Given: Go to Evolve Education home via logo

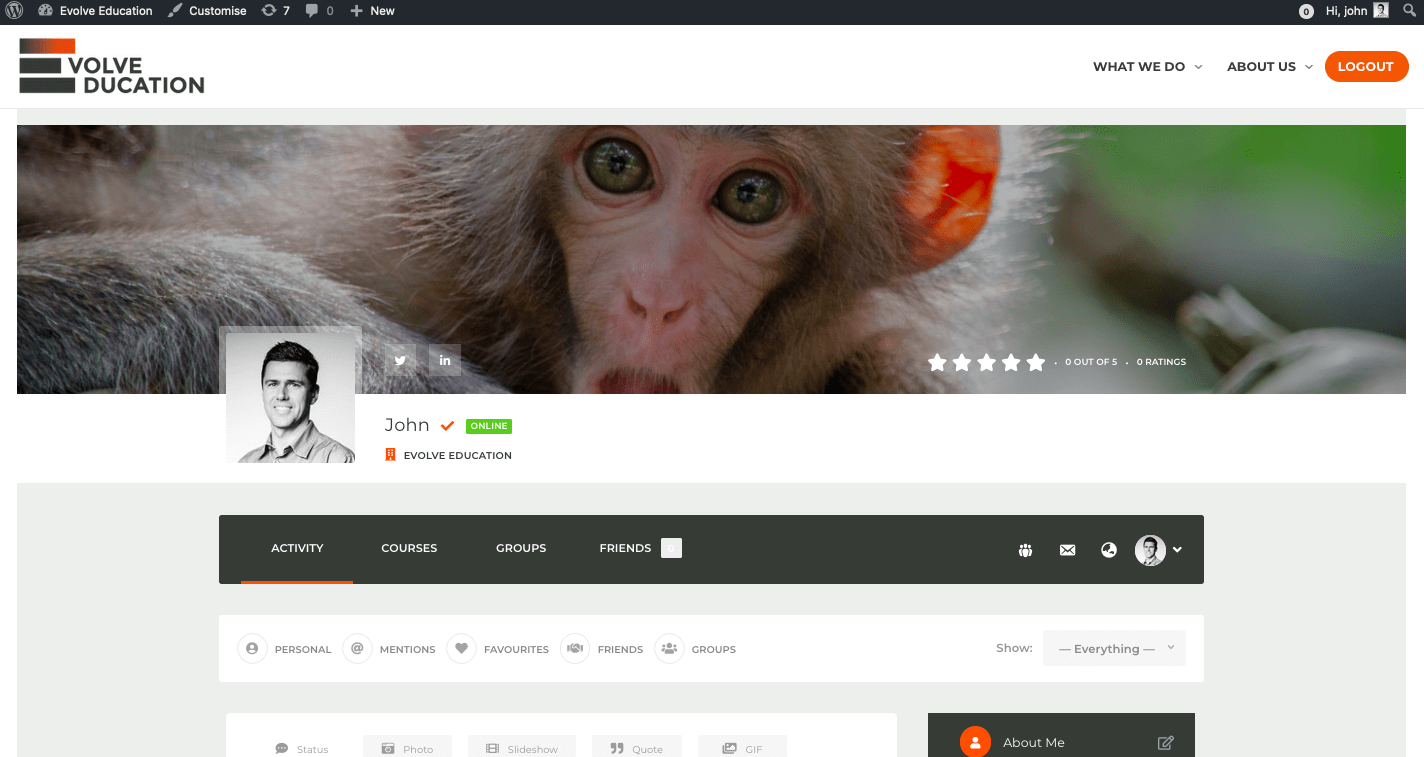Looking at the screenshot, I should pos(112,66).
